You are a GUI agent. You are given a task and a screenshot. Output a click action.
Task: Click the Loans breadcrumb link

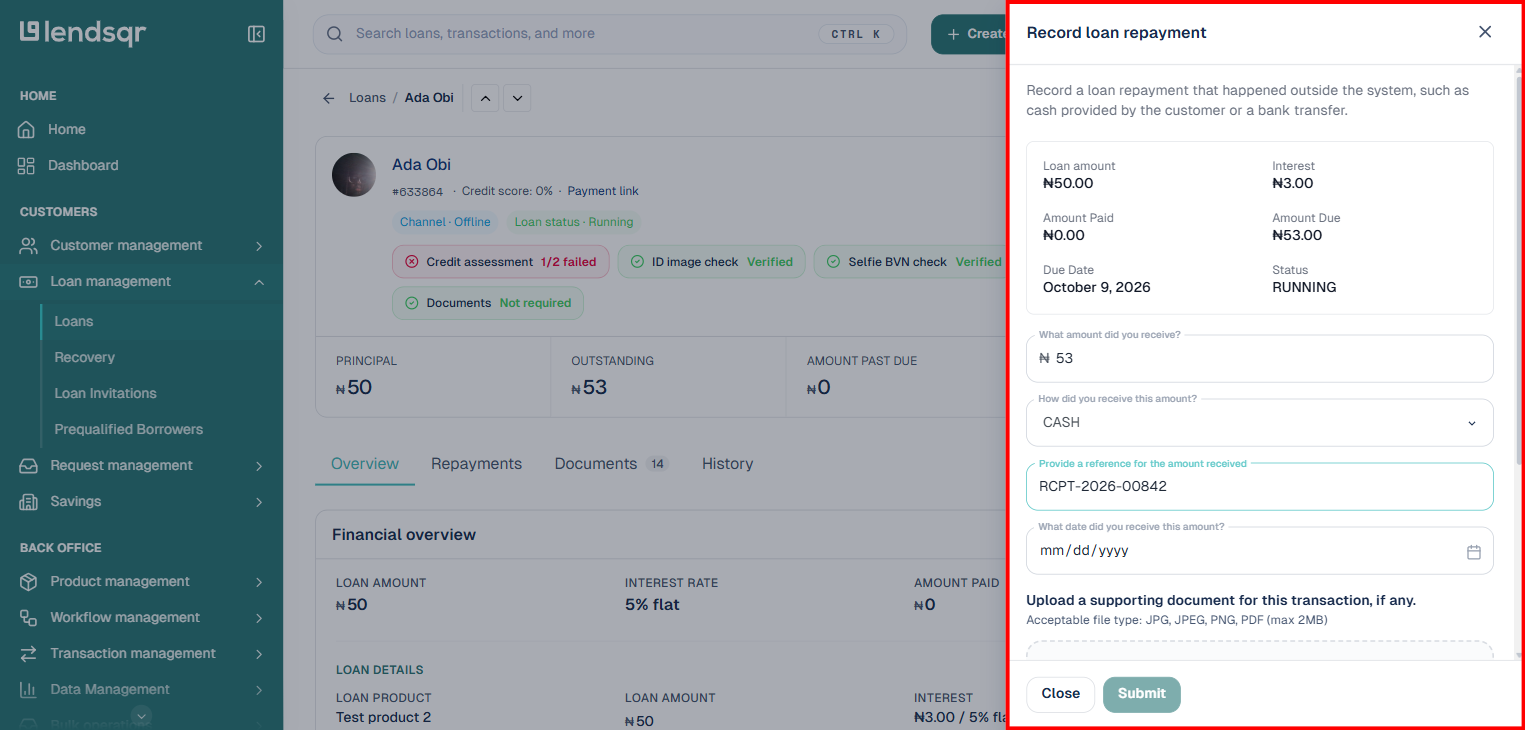point(367,98)
